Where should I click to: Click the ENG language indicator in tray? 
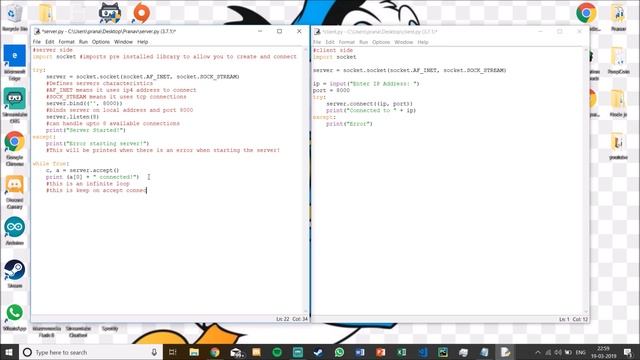tap(580, 352)
